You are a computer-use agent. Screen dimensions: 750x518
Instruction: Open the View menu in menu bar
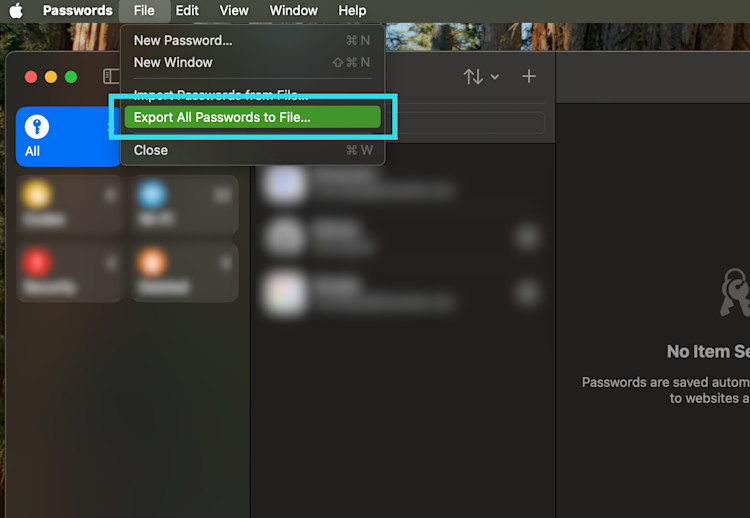point(234,11)
